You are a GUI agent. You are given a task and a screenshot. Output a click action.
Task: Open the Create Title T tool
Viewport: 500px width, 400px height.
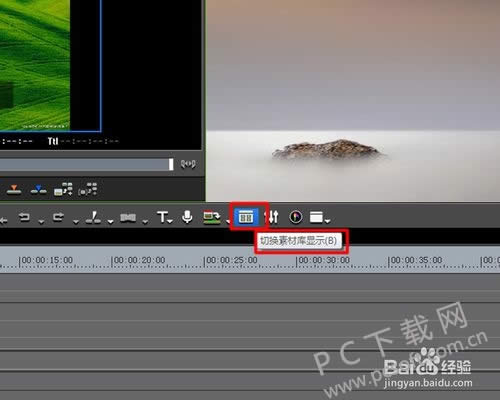pos(163,217)
